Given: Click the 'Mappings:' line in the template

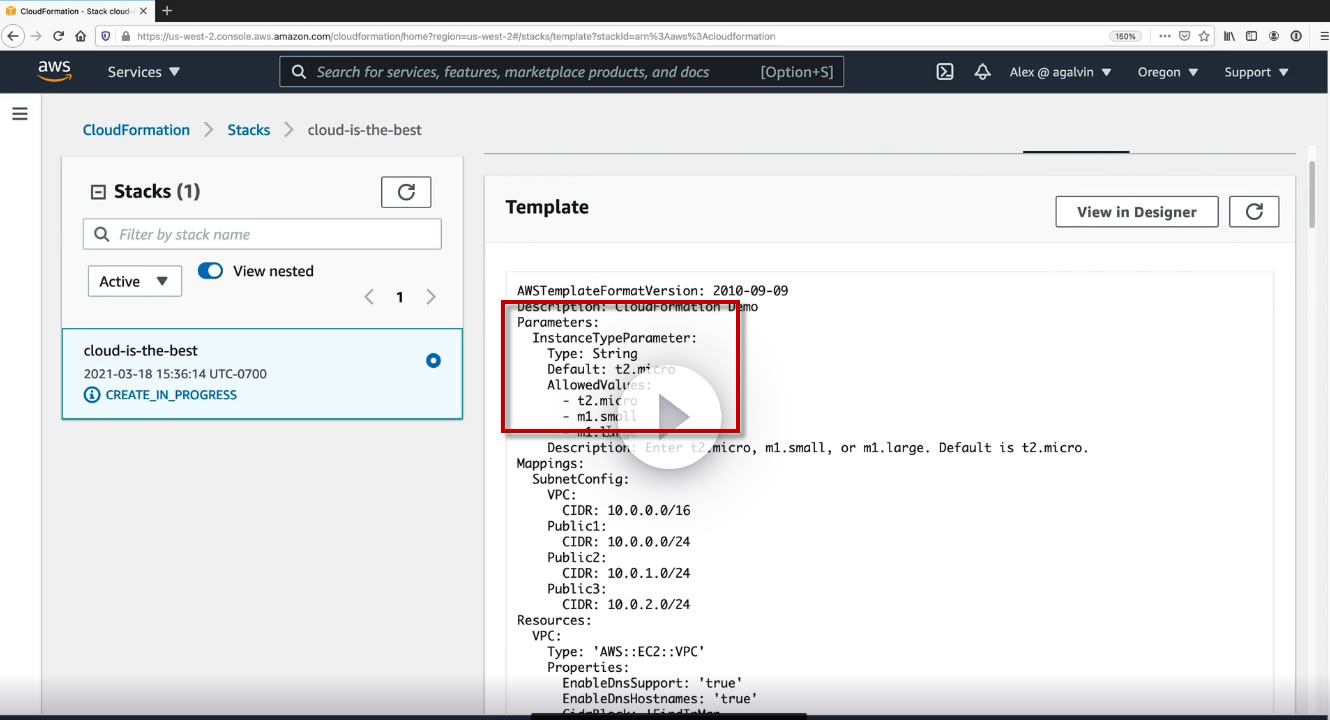Looking at the screenshot, I should 550,464.
